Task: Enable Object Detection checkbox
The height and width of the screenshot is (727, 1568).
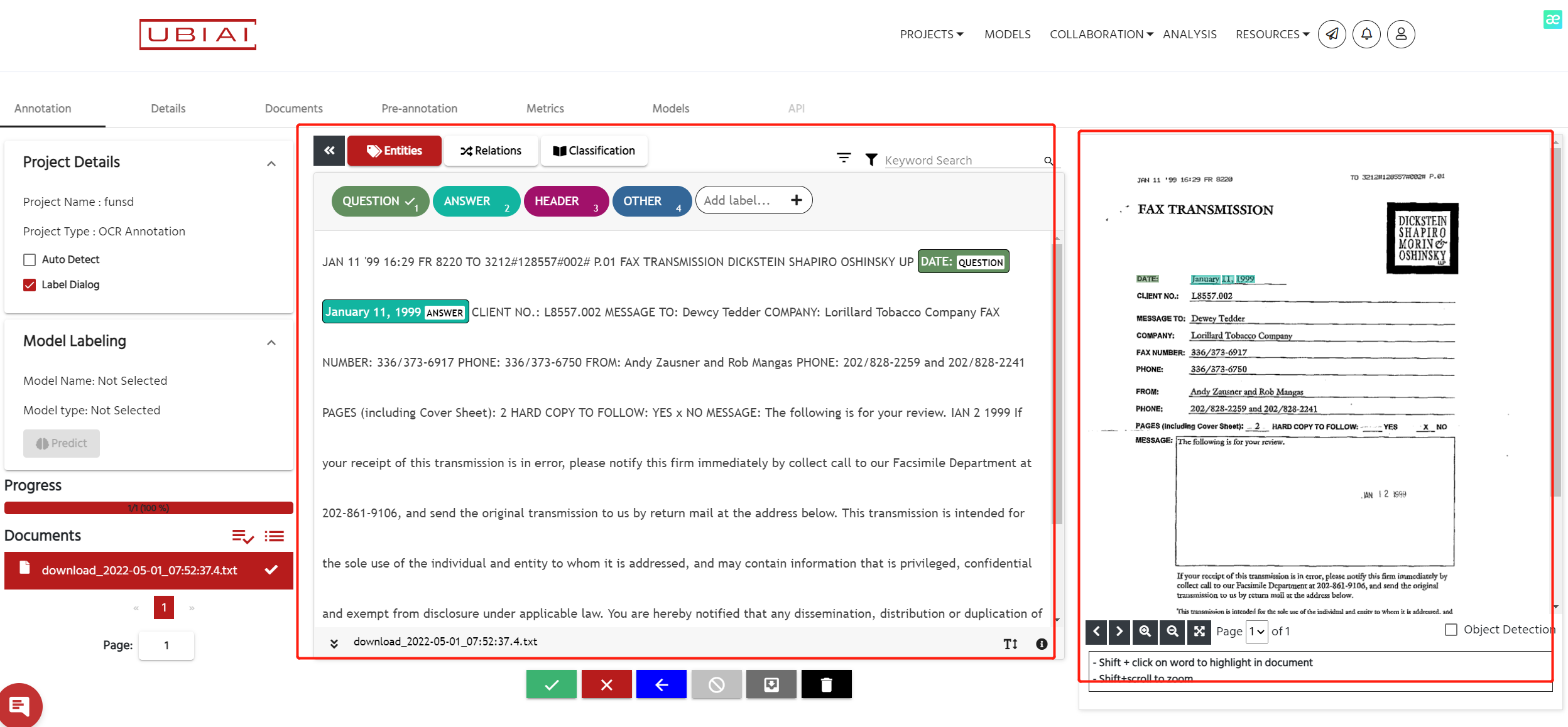Action: pyautogui.click(x=1451, y=630)
